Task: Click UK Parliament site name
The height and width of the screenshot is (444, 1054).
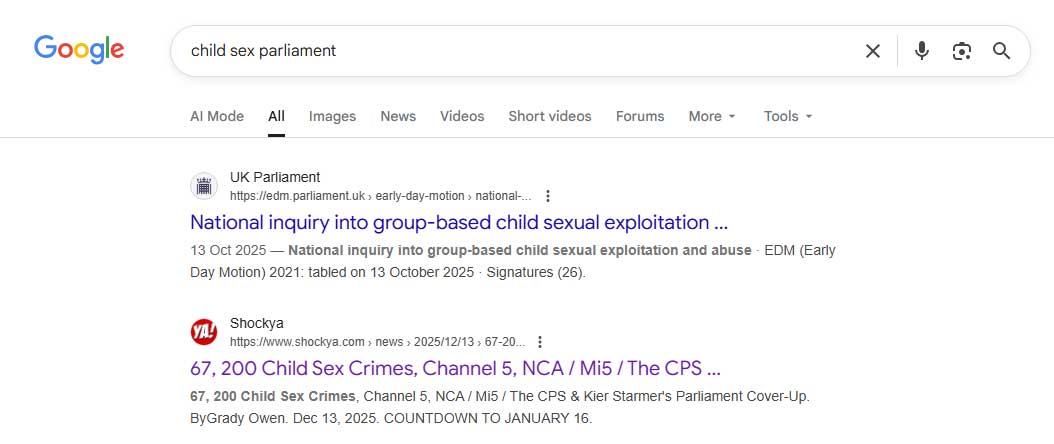Action: 275,177
